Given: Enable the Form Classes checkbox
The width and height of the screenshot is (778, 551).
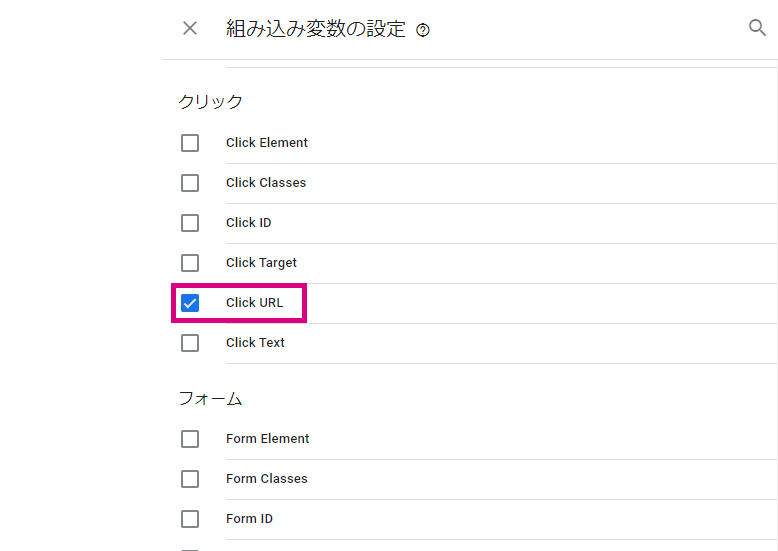Looking at the screenshot, I should click(x=190, y=479).
